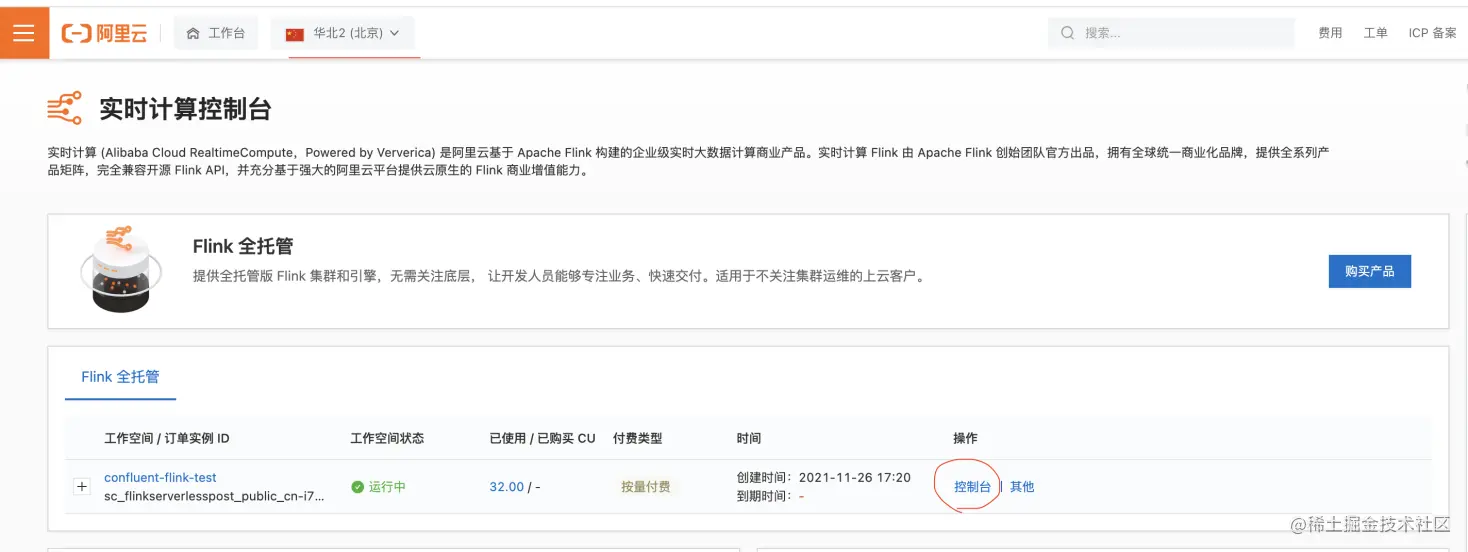Click the sc_flinkserverlesspost_public_cn instance ID text
This screenshot has height=552, width=1468.
[215, 496]
